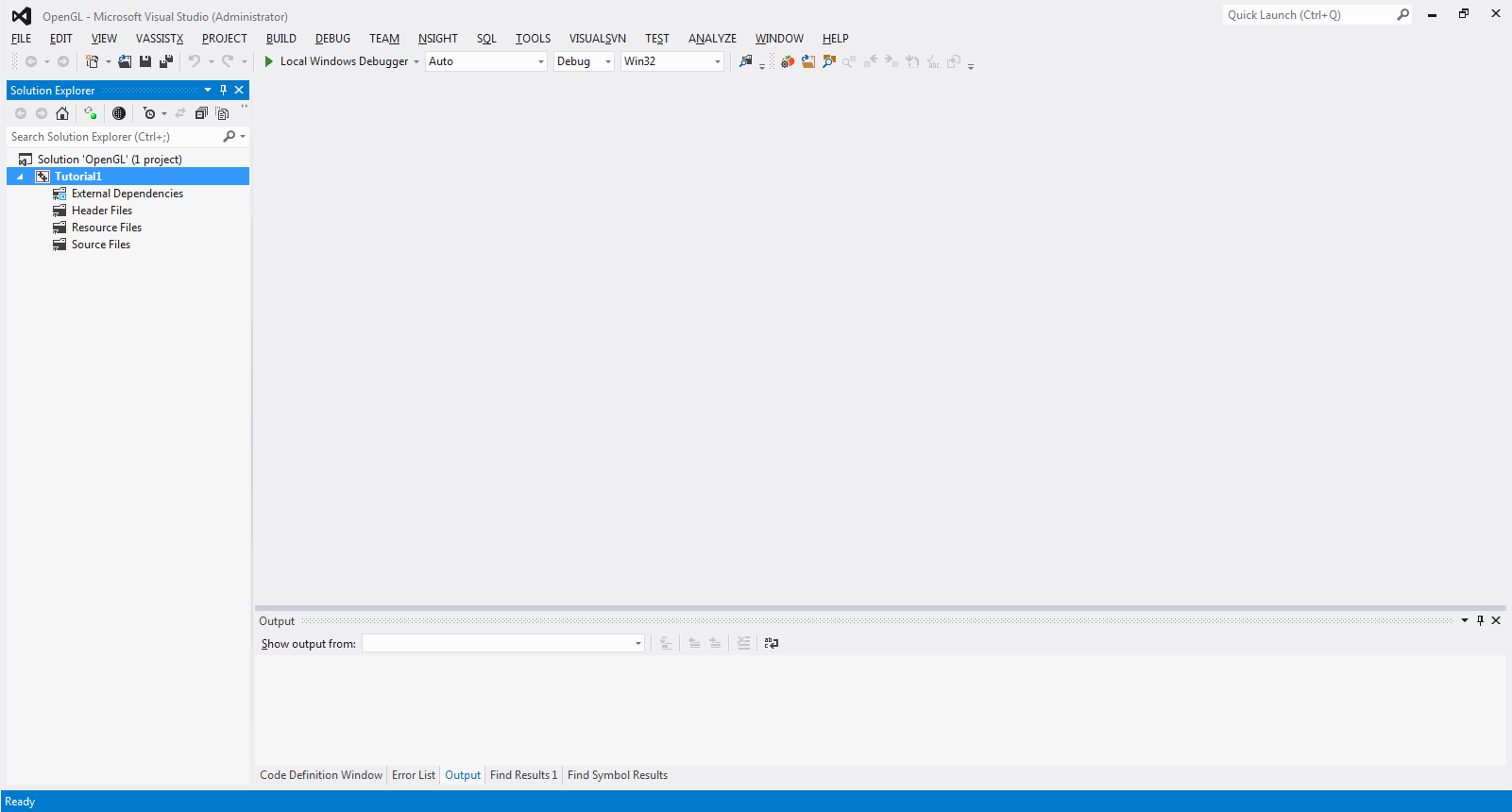Collapse the Tutorial1 project node
1512x812 pixels.
(20, 177)
